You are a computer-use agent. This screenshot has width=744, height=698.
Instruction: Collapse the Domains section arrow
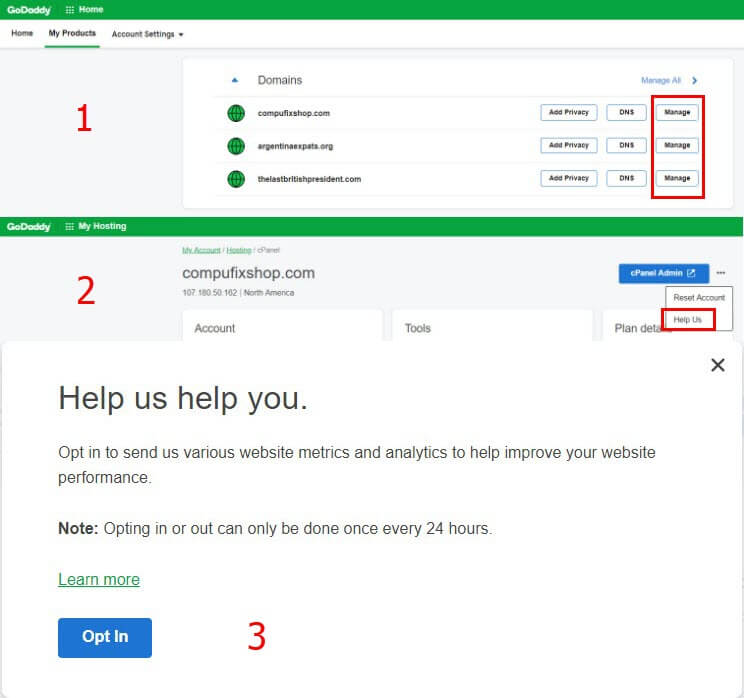coord(234,80)
